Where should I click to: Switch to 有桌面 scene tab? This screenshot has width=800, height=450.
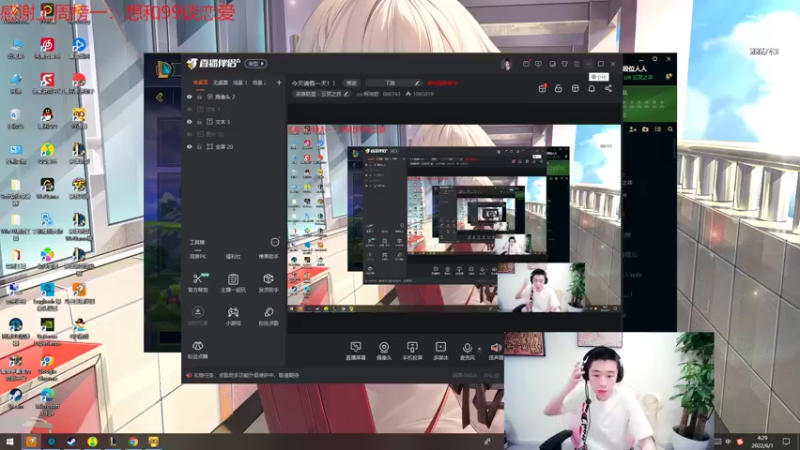click(x=201, y=83)
